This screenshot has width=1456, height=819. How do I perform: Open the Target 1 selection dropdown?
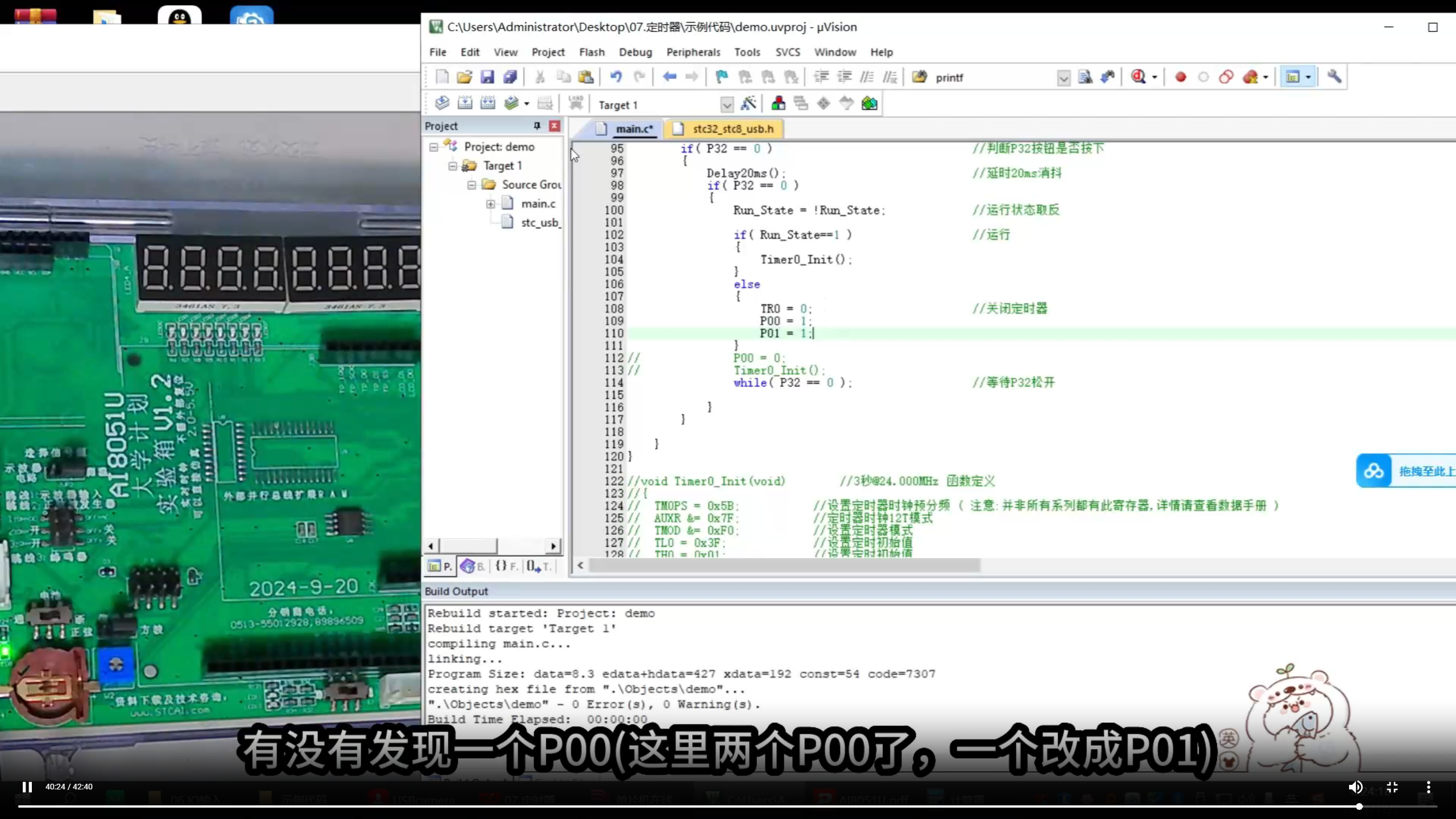pos(727,105)
